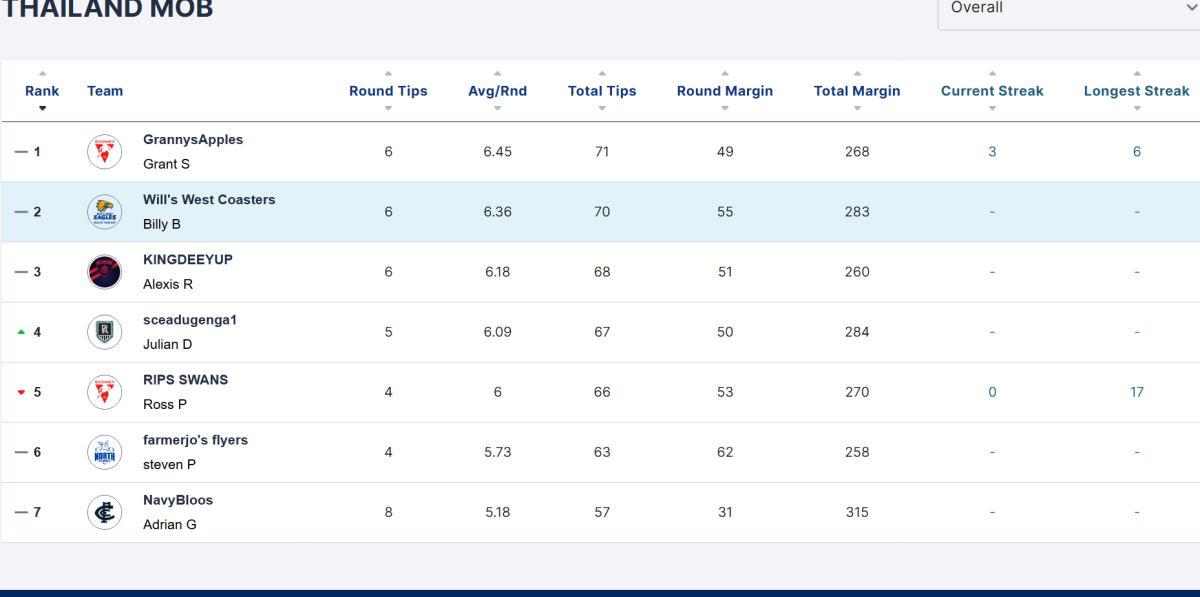Open current streak 3 for GrannysApples
Screen dimensions: 1200x597
[x=992, y=152]
